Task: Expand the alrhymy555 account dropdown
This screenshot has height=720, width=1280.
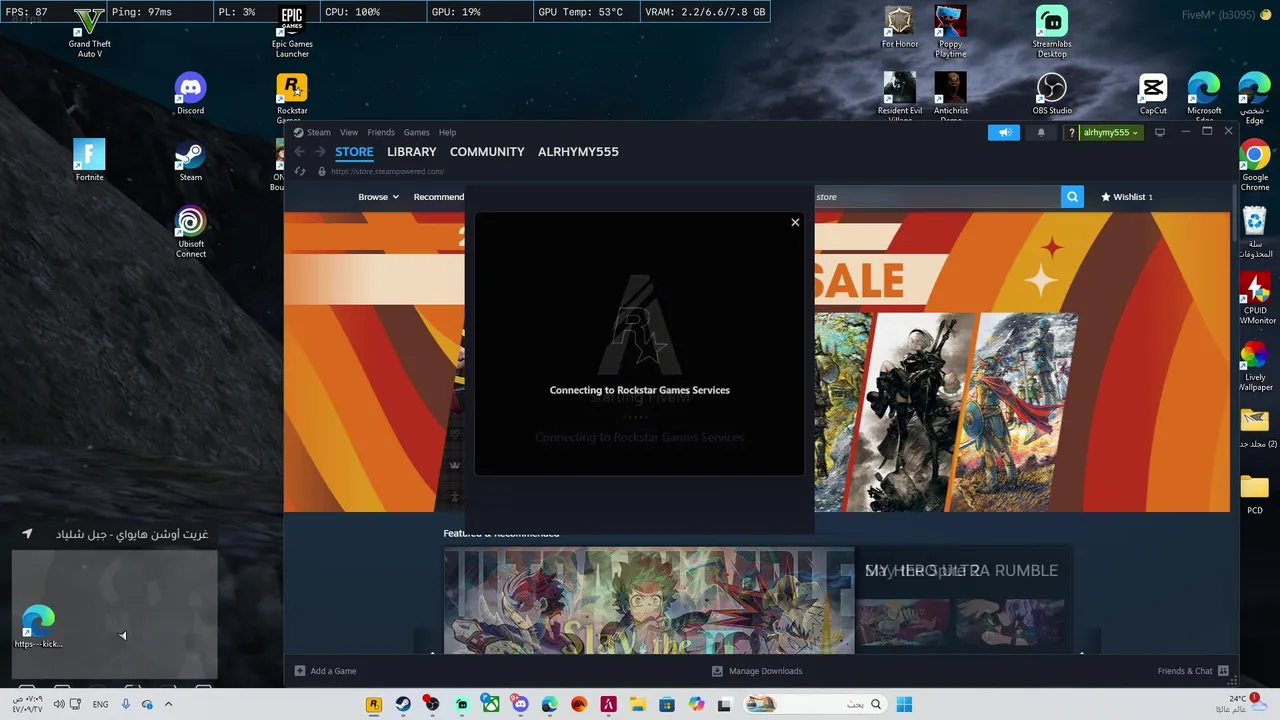Action: [x=1111, y=132]
